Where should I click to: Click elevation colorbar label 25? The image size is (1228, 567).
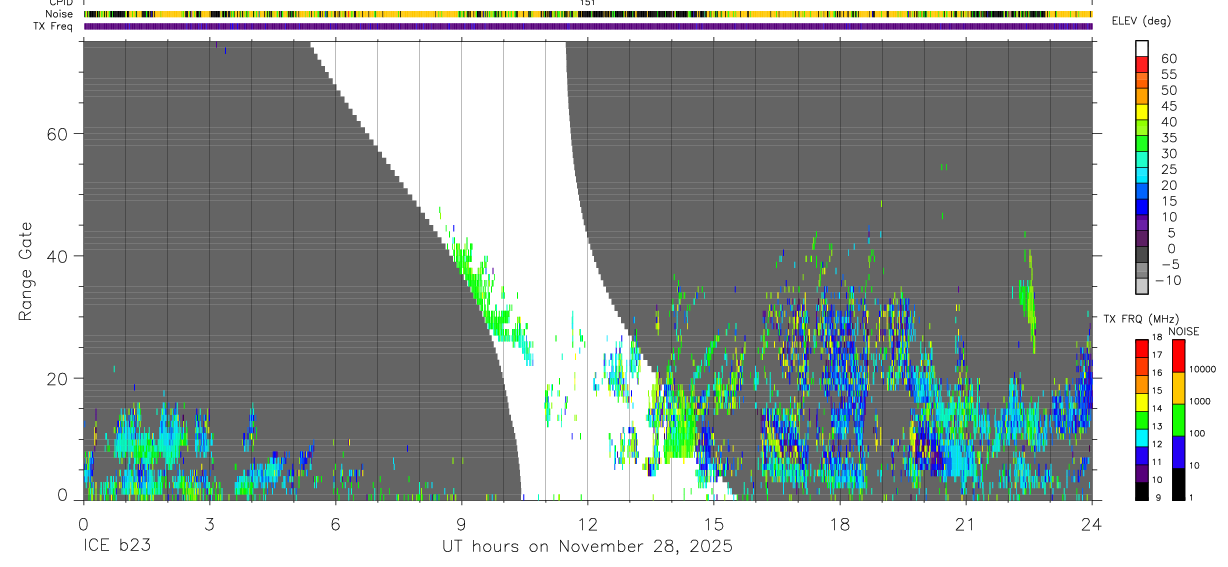tap(1168, 170)
